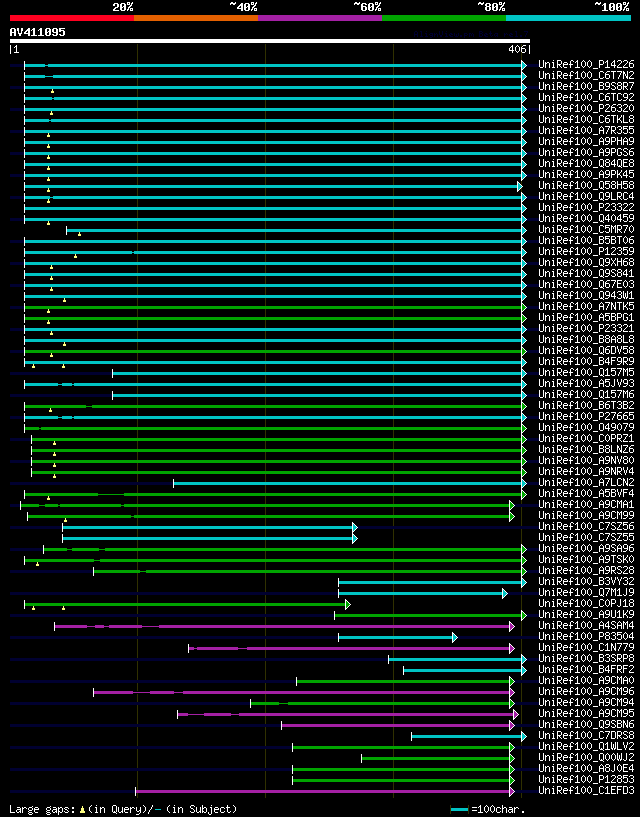Click the UniRef100_B6T3B2 label
640x817 pixels.
coord(586,405)
